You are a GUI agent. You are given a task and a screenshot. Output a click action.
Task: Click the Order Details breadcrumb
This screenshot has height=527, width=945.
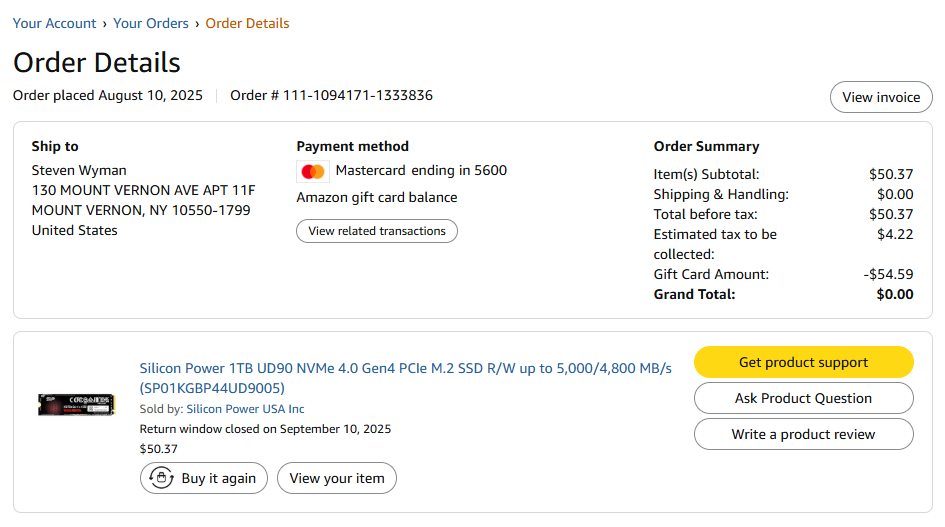coord(247,23)
